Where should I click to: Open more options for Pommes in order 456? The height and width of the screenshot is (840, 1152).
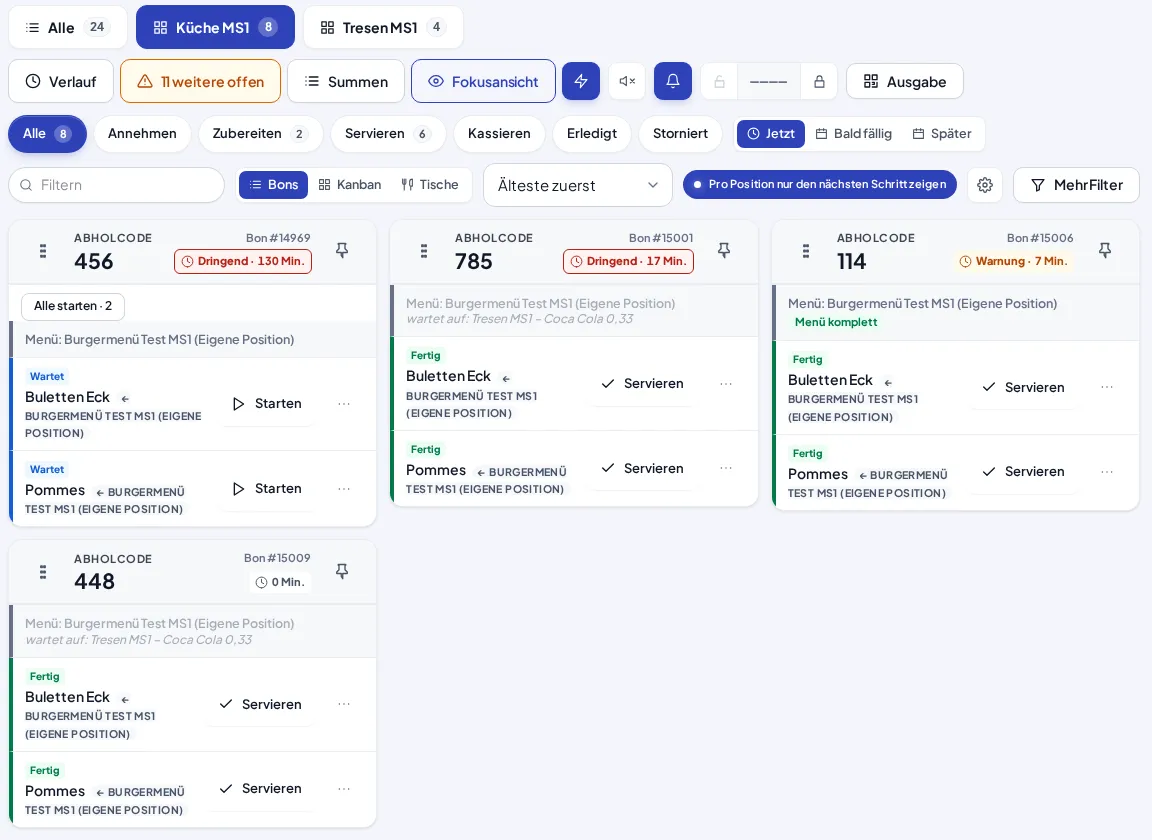(344, 489)
